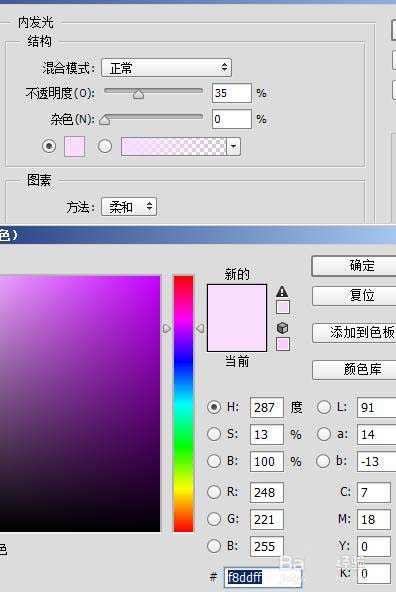This screenshot has height=592, width=396.
Task: Click the hex color field f8ddff
Action: click(263, 577)
